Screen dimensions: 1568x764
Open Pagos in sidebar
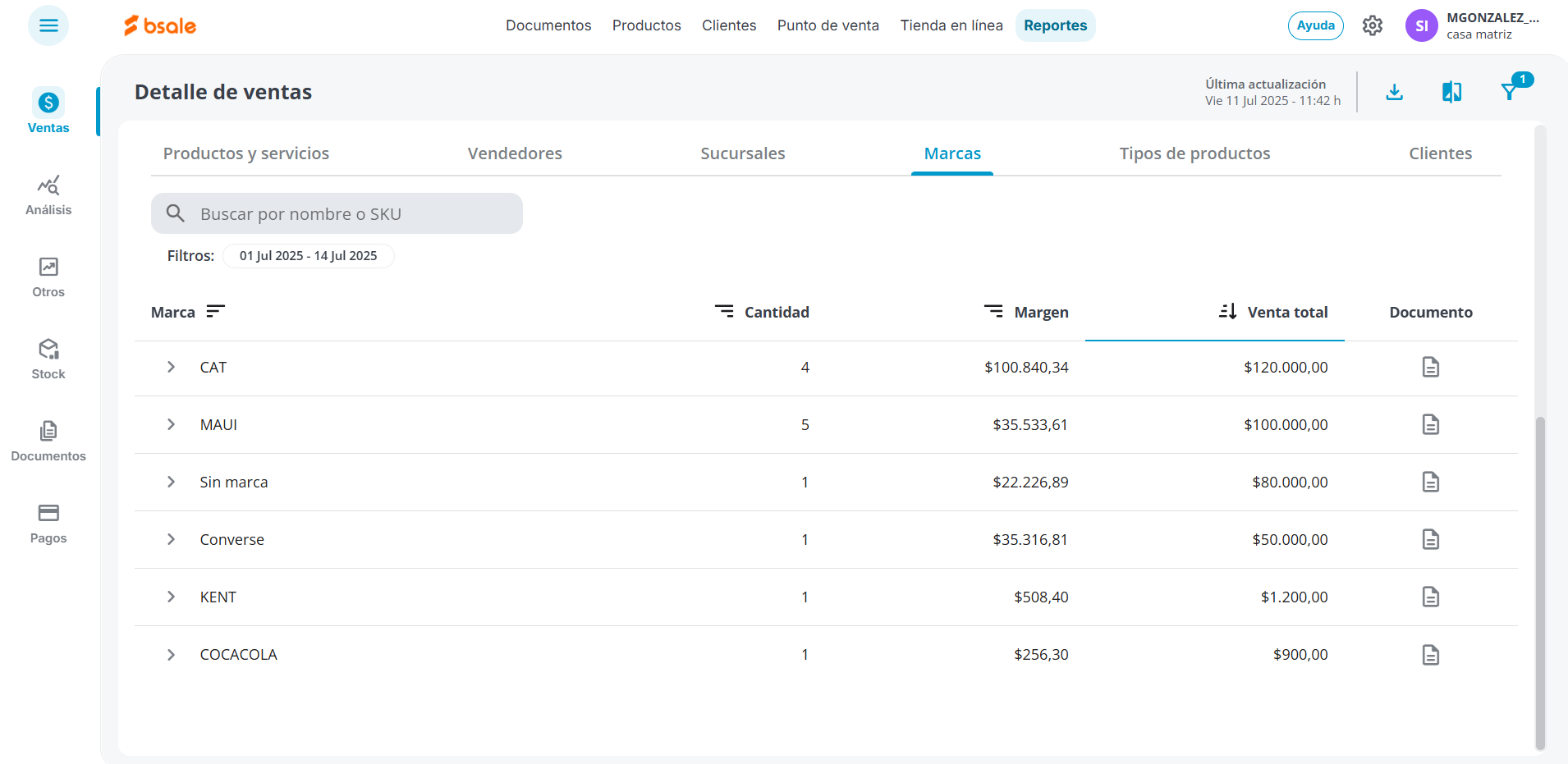48,524
